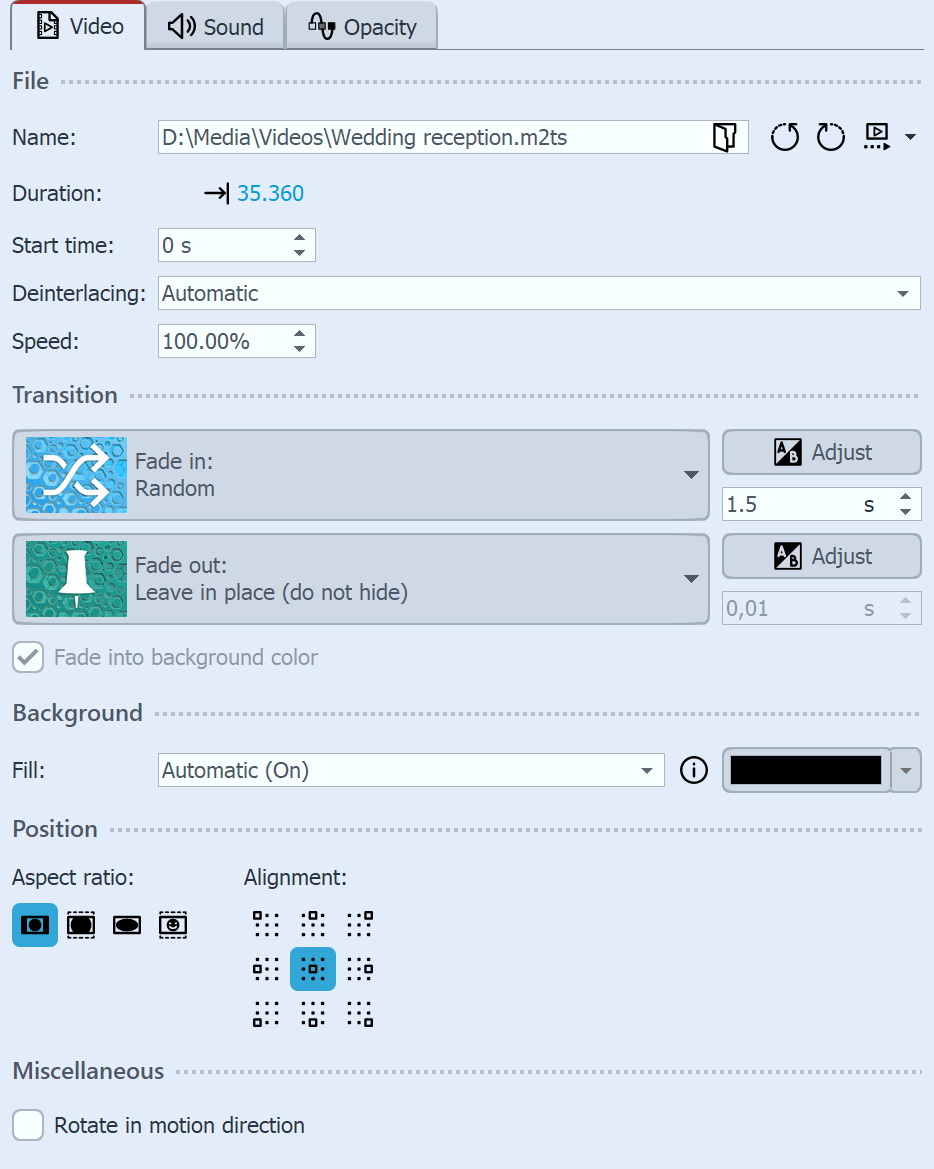Open the file browser next to Name field
The height and width of the screenshot is (1169, 934).
tap(725, 137)
